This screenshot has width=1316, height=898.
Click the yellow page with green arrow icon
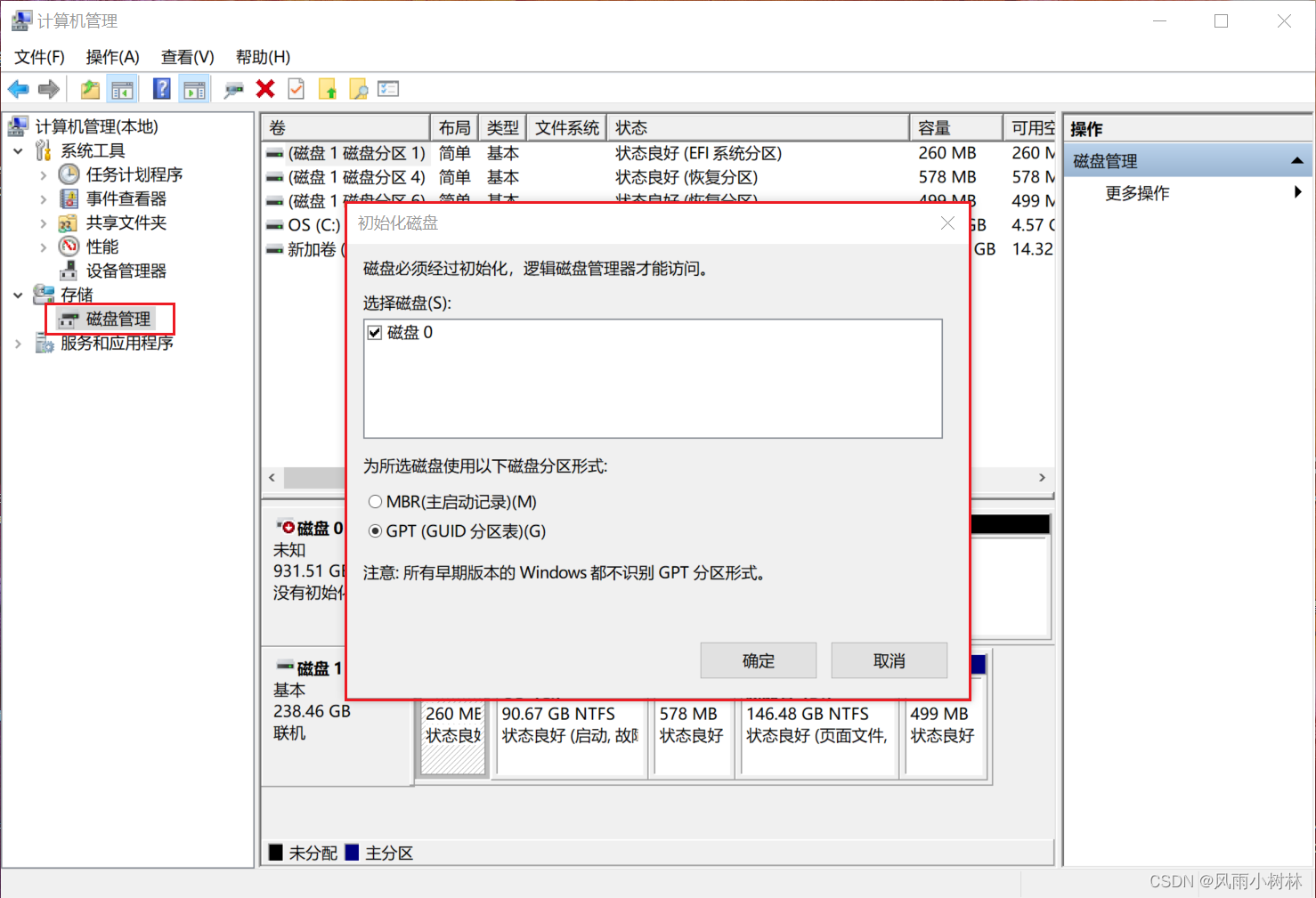point(328,89)
